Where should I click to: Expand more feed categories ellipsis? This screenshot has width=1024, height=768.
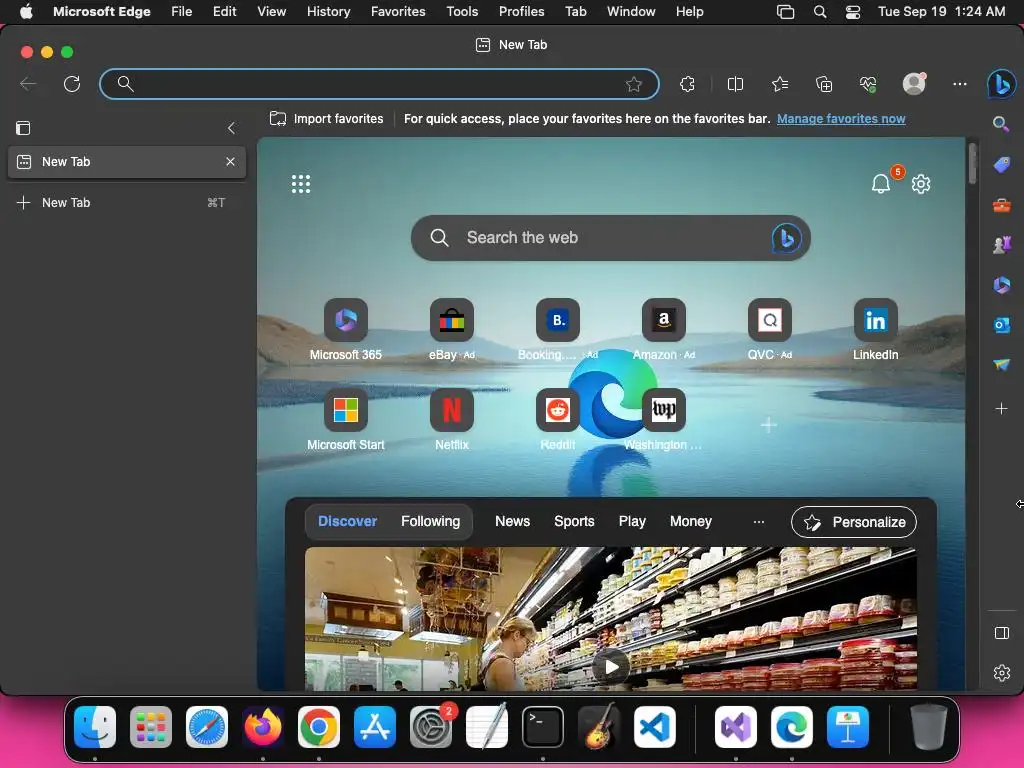coord(758,522)
